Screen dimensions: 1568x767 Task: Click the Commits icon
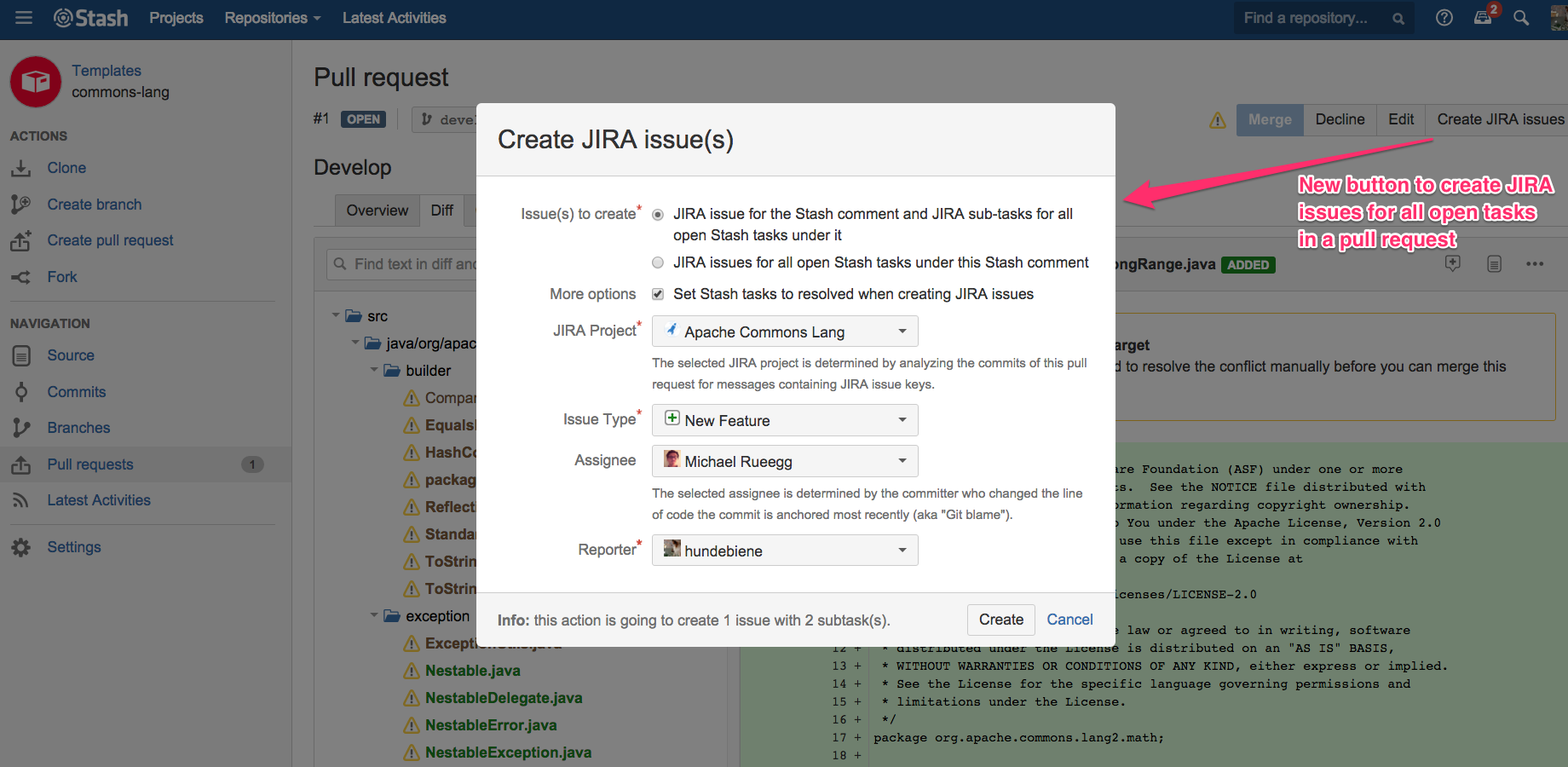[x=21, y=392]
